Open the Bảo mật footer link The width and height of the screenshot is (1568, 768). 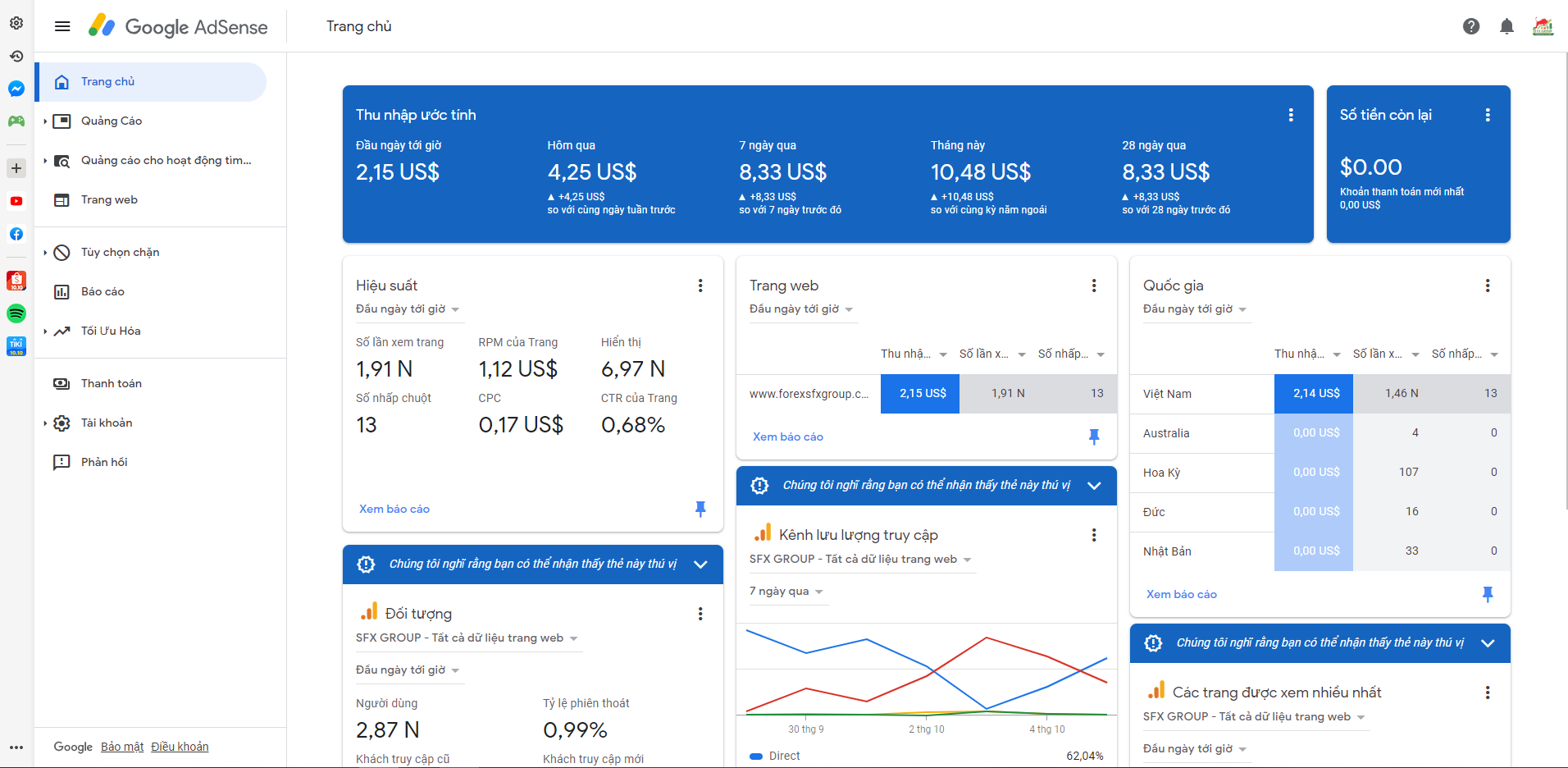pos(122,747)
